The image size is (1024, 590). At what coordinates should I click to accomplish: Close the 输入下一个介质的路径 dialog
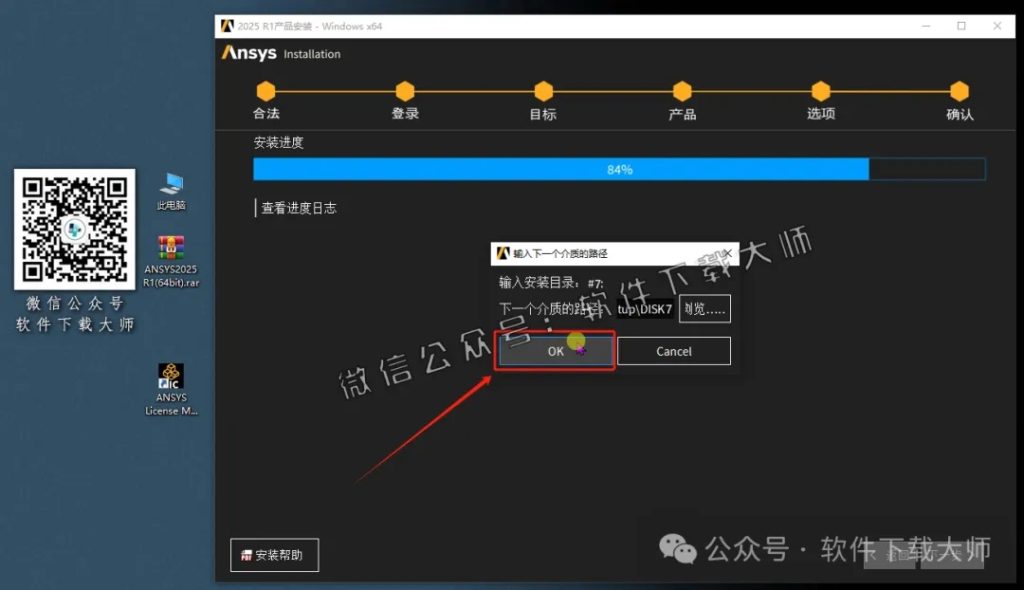point(727,252)
